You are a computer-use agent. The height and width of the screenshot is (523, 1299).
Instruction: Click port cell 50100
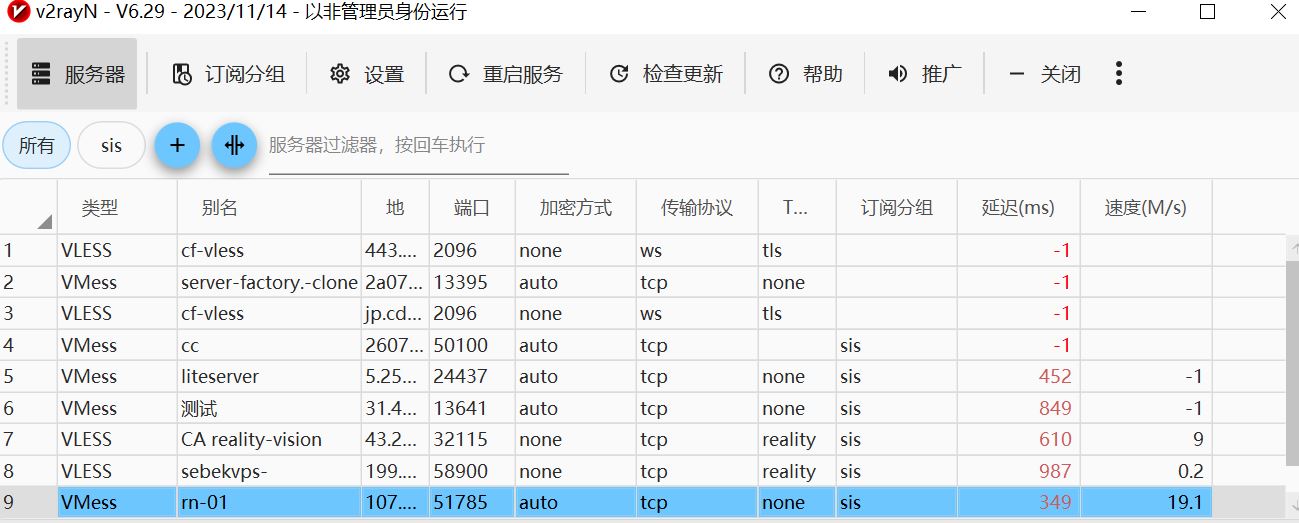(x=461, y=346)
